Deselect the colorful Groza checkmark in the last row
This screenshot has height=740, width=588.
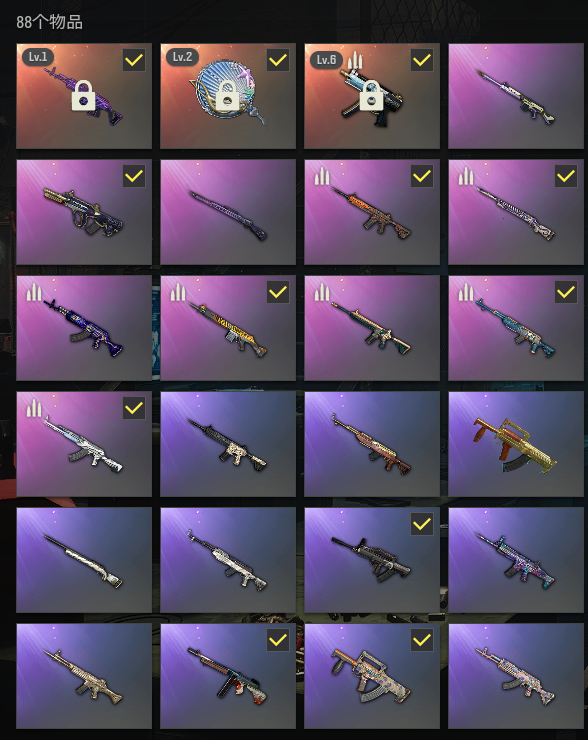pyautogui.click(x=422, y=640)
